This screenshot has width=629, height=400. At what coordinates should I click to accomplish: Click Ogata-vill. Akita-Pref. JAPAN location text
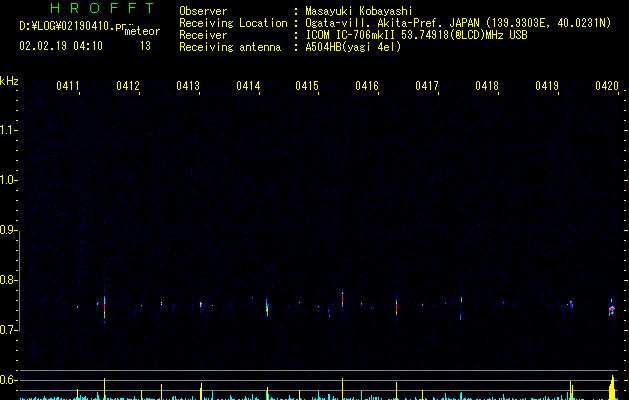(x=458, y=23)
